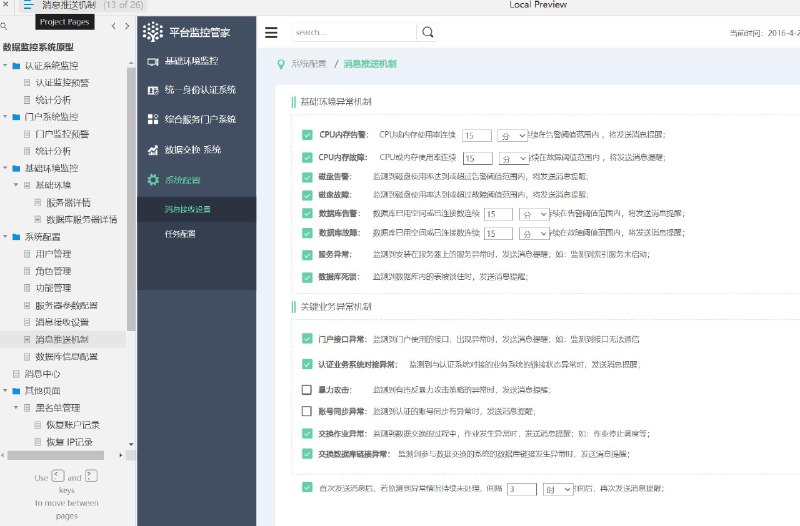Image resolution: width=800 pixels, height=526 pixels.
Task: Open 服务器详情 page in sitemap
Action: click(x=68, y=203)
